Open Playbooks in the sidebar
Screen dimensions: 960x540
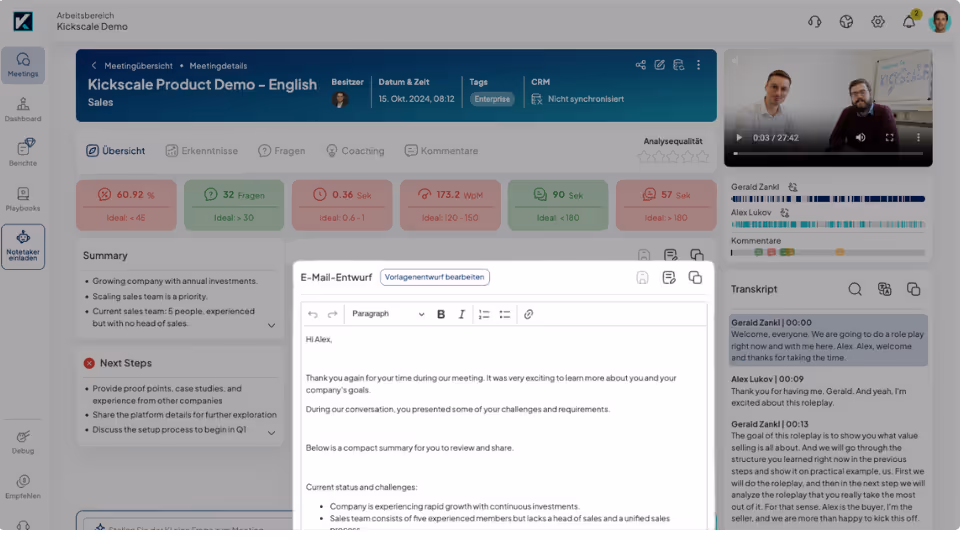coord(23,199)
